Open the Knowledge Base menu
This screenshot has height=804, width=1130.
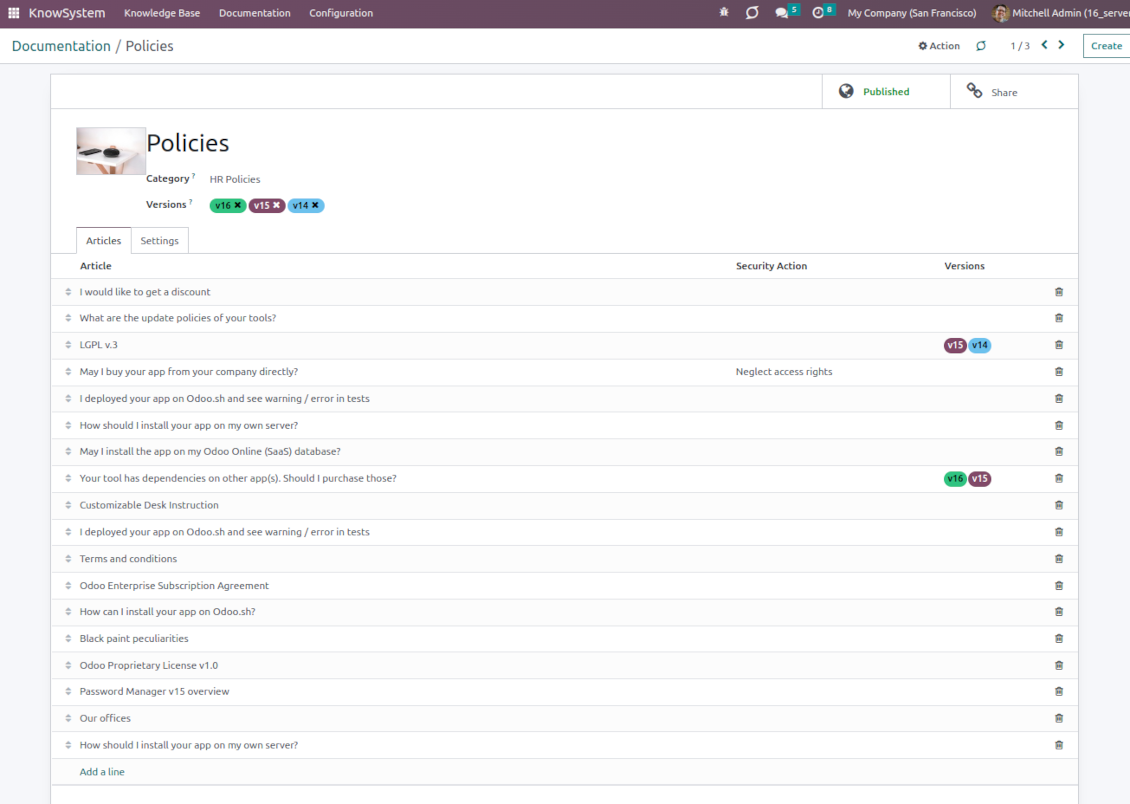pyautogui.click(x=162, y=13)
